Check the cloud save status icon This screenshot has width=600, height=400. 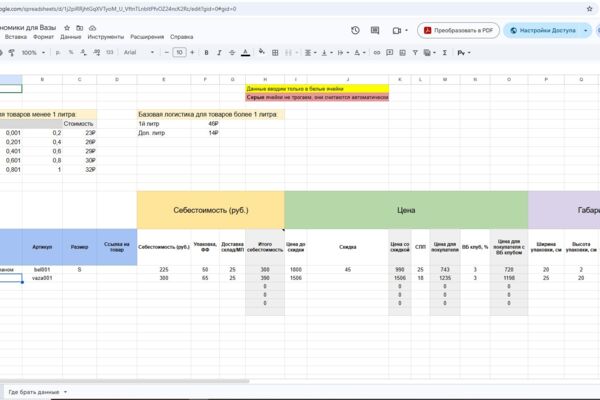pyautogui.click(x=93, y=28)
